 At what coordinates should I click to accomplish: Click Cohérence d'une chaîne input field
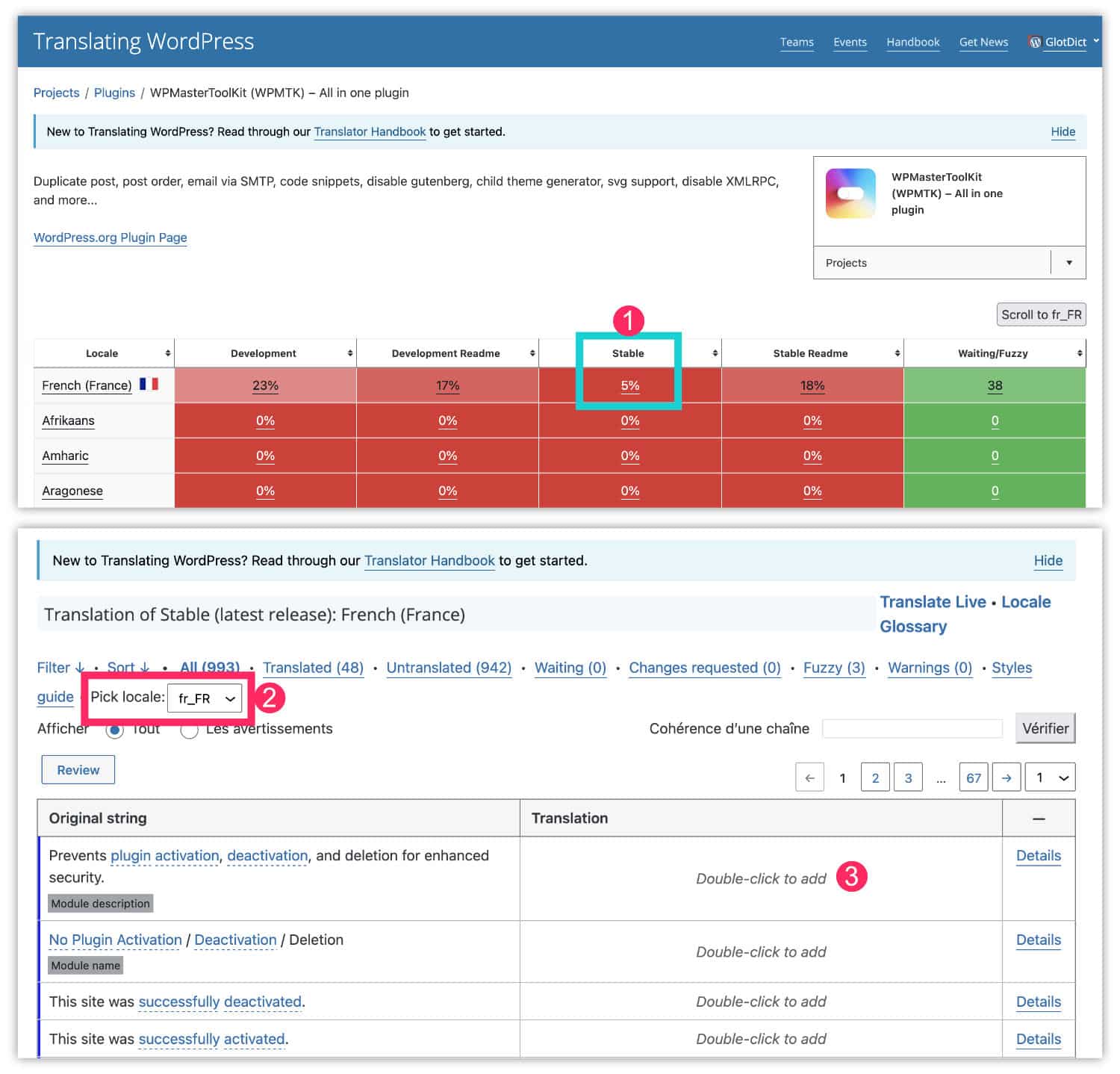912,728
